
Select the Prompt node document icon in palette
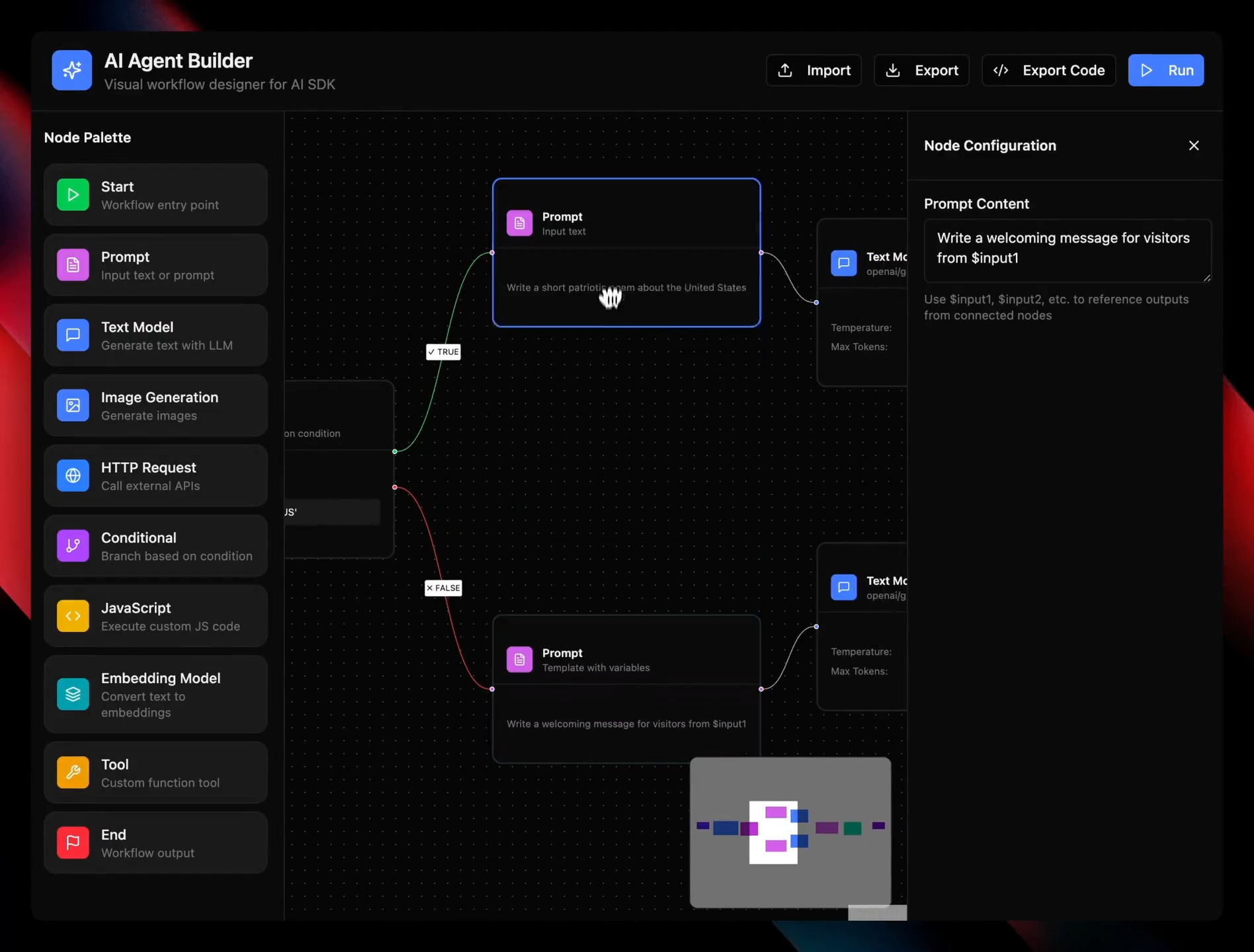coord(73,265)
